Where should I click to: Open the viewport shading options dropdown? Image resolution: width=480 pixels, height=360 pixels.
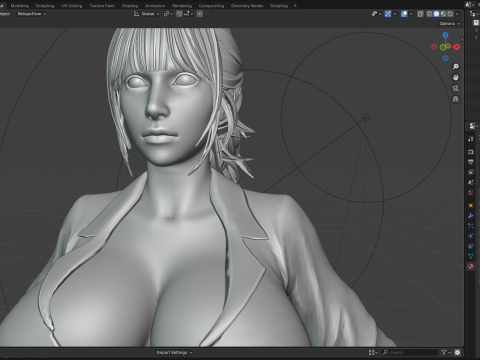[x=457, y=14]
